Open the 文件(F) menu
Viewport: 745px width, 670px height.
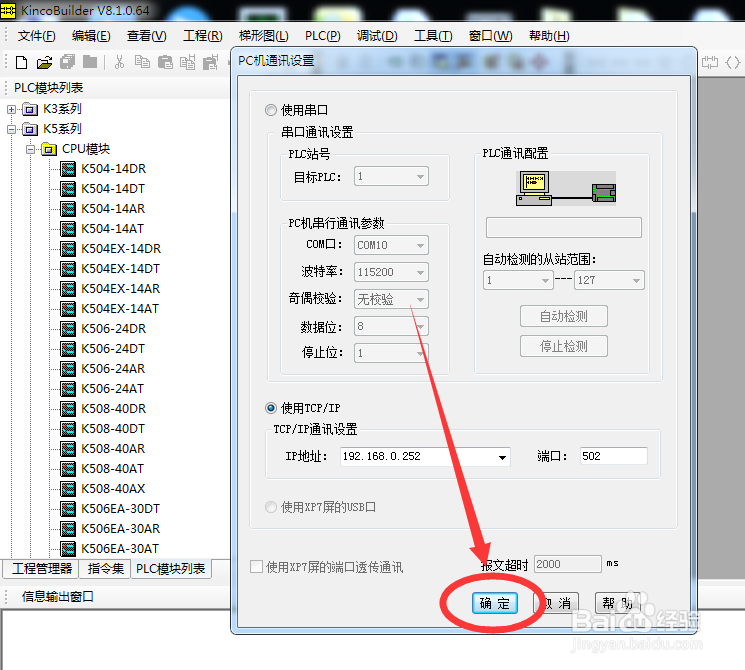(x=37, y=36)
